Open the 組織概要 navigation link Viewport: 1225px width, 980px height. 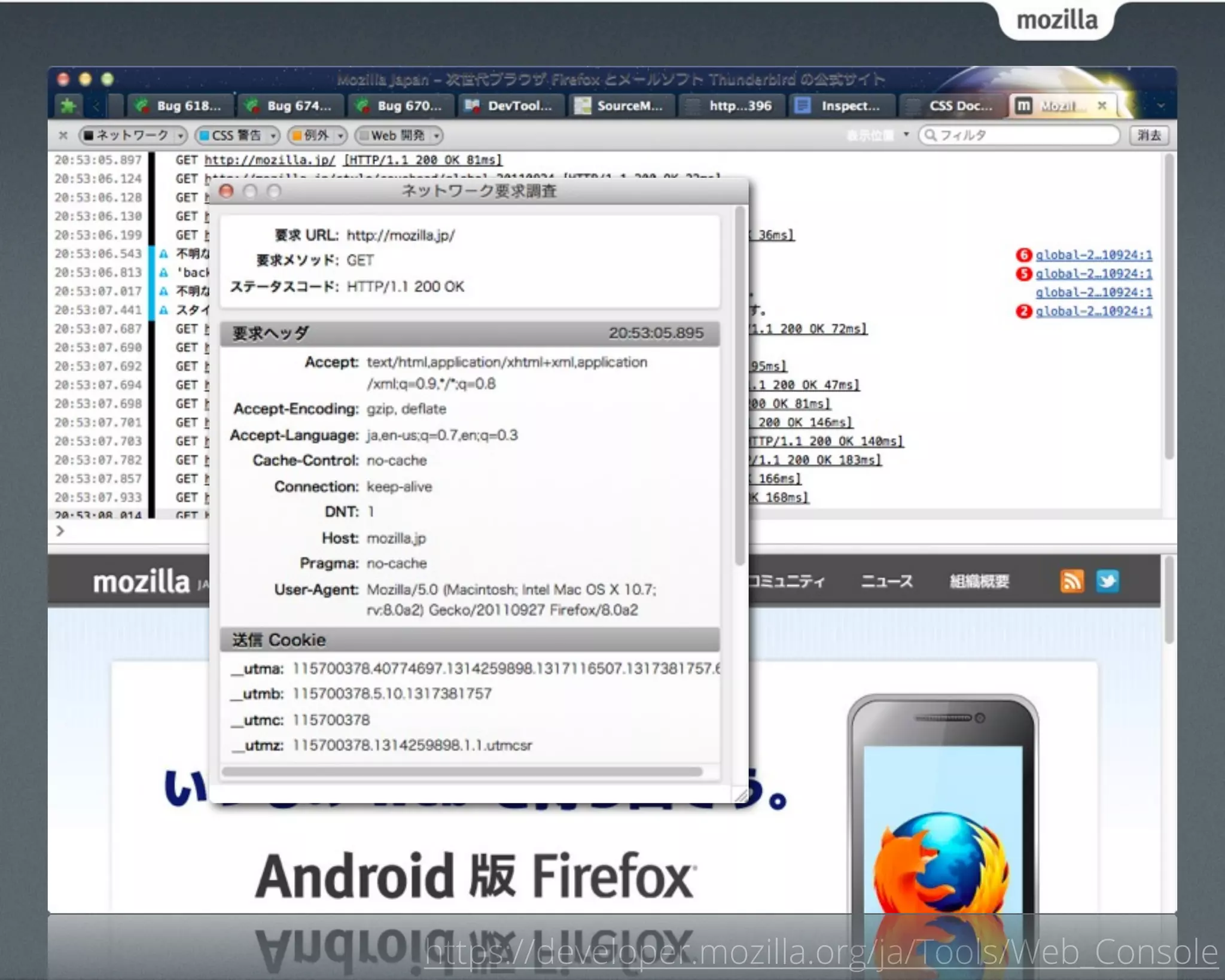pos(979,581)
